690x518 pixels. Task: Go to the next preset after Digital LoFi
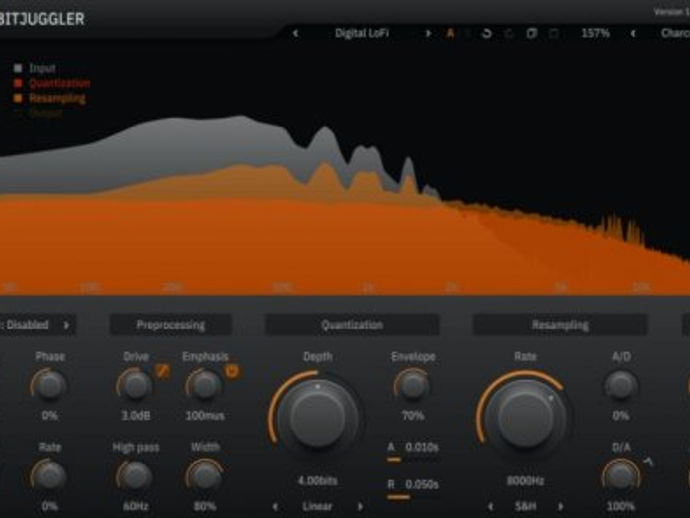coord(428,33)
